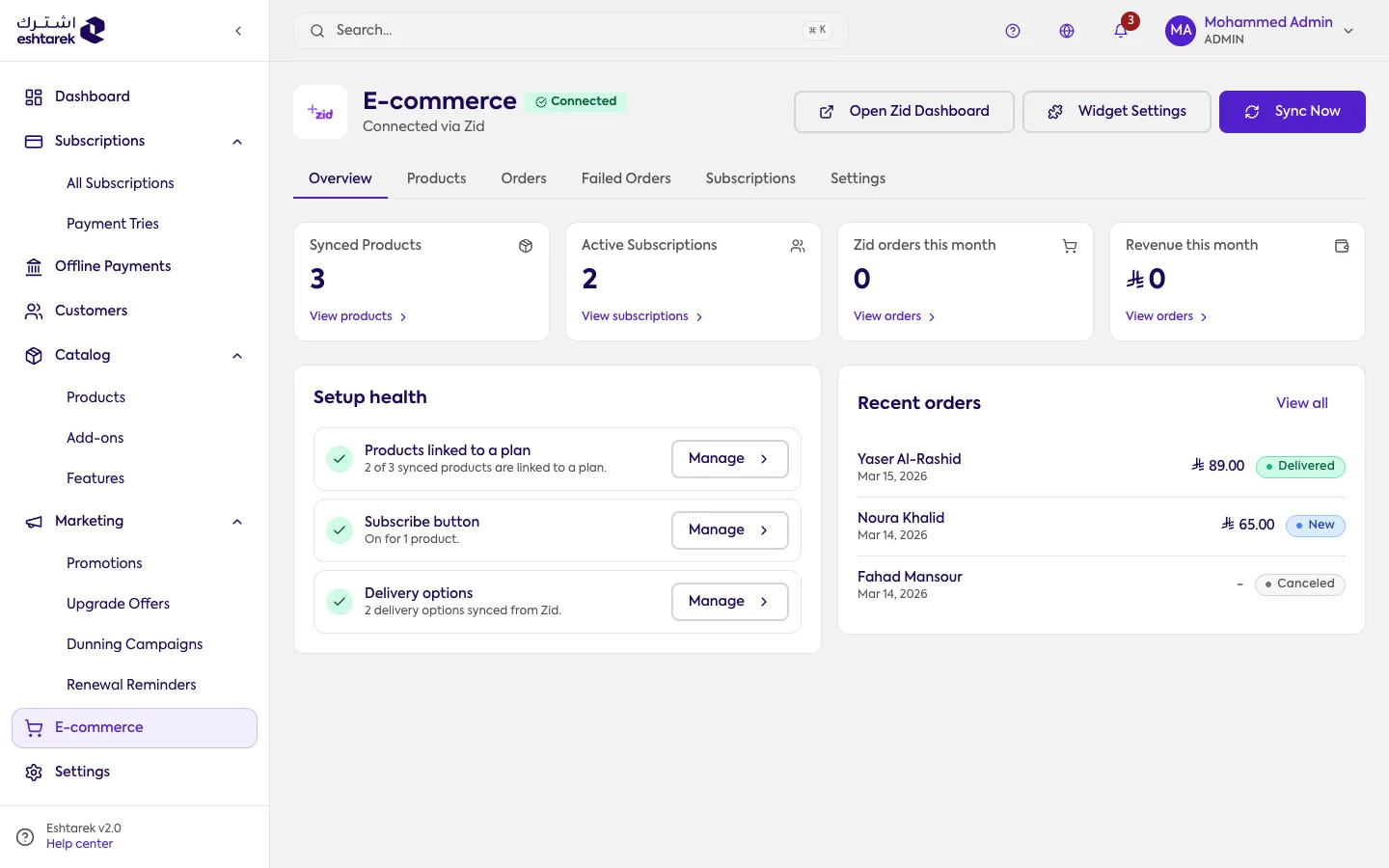The width and height of the screenshot is (1389, 868).
Task: Click the Delivered status badge
Action: coord(1300,467)
